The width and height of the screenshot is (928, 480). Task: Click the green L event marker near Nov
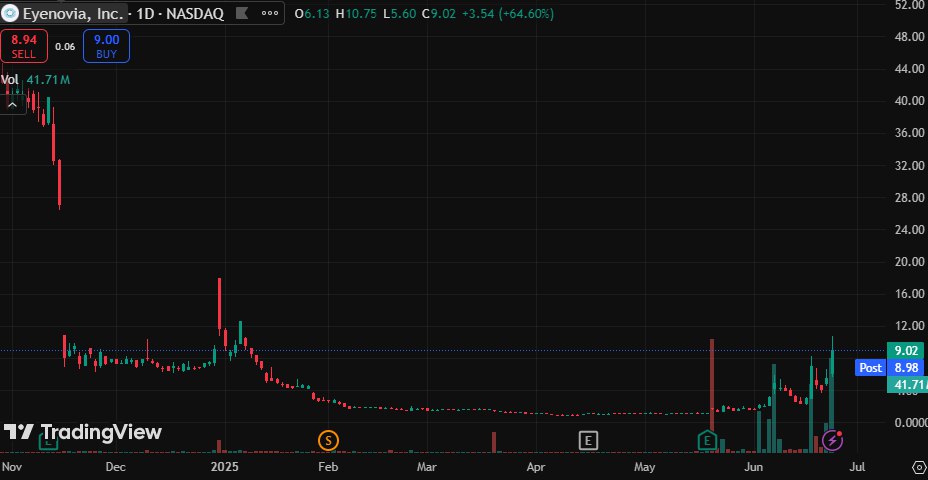tap(49, 441)
